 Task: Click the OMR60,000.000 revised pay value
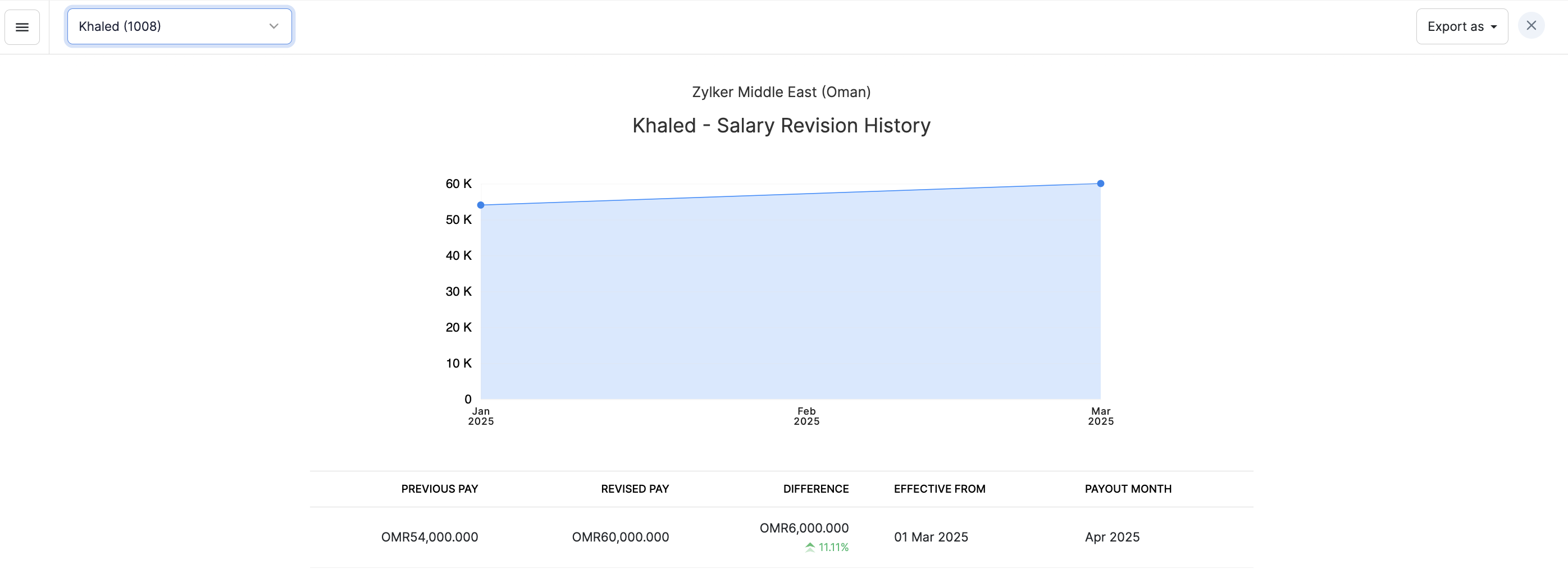point(619,537)
